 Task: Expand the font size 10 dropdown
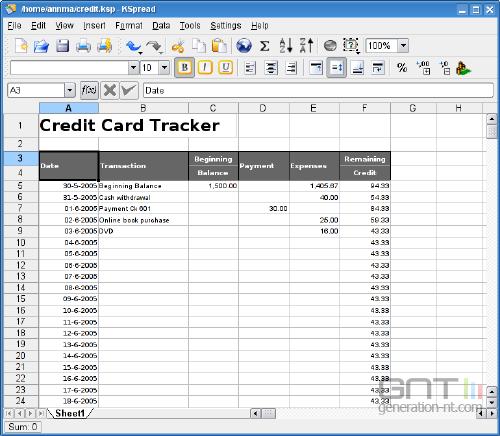click(164, 68)
